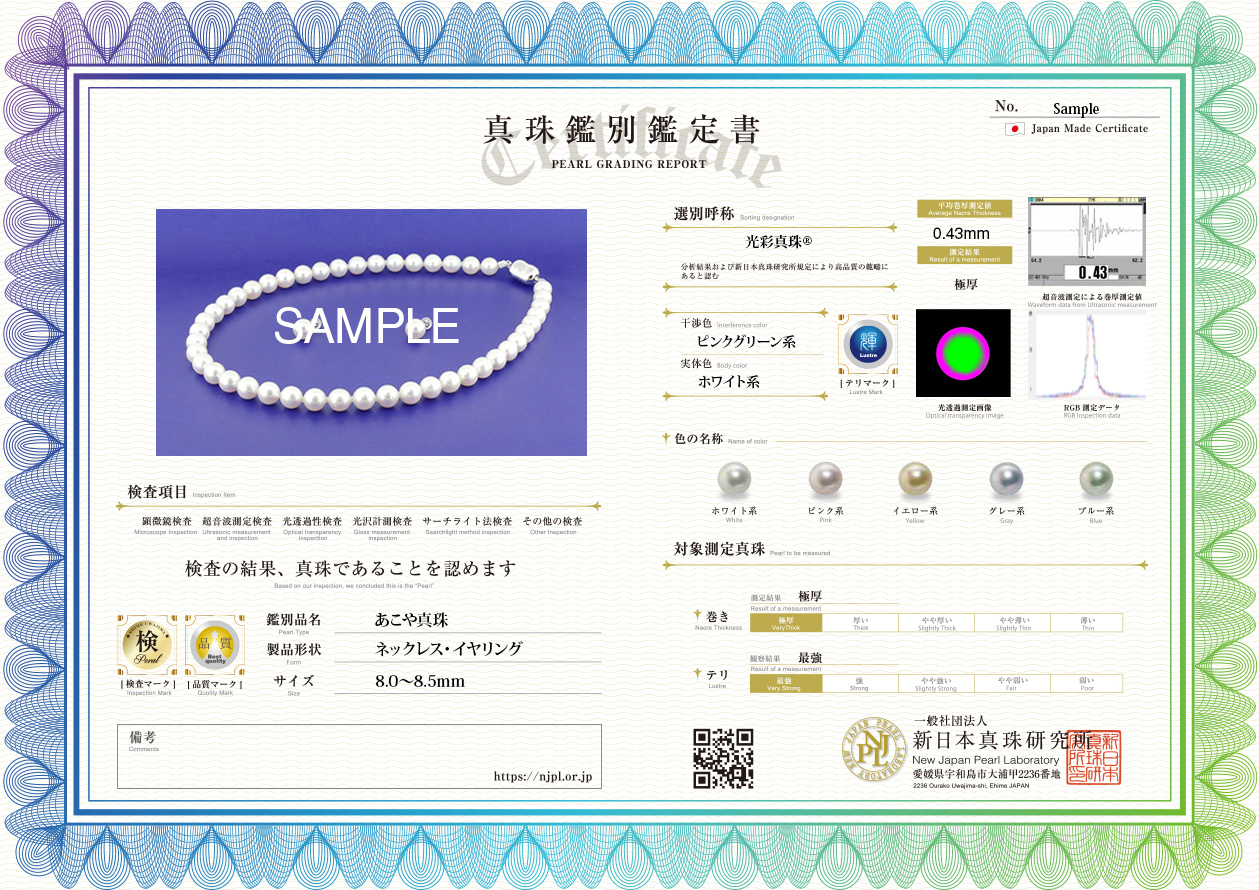Select the highlighted Very Thick nacre cell
Viewport: 1259px width, 890px height.
tap(786, 623)
